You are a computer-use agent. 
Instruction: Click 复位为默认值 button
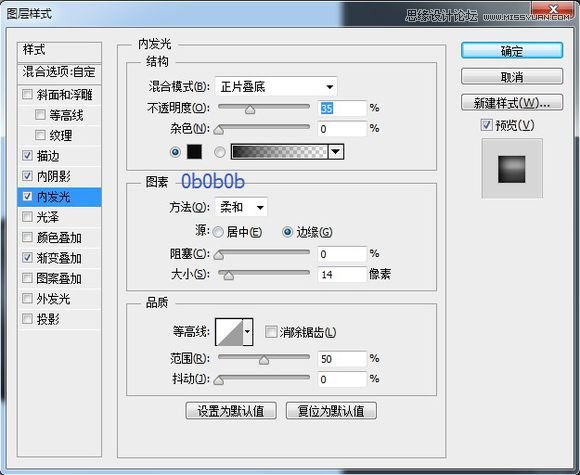point(331,411)
